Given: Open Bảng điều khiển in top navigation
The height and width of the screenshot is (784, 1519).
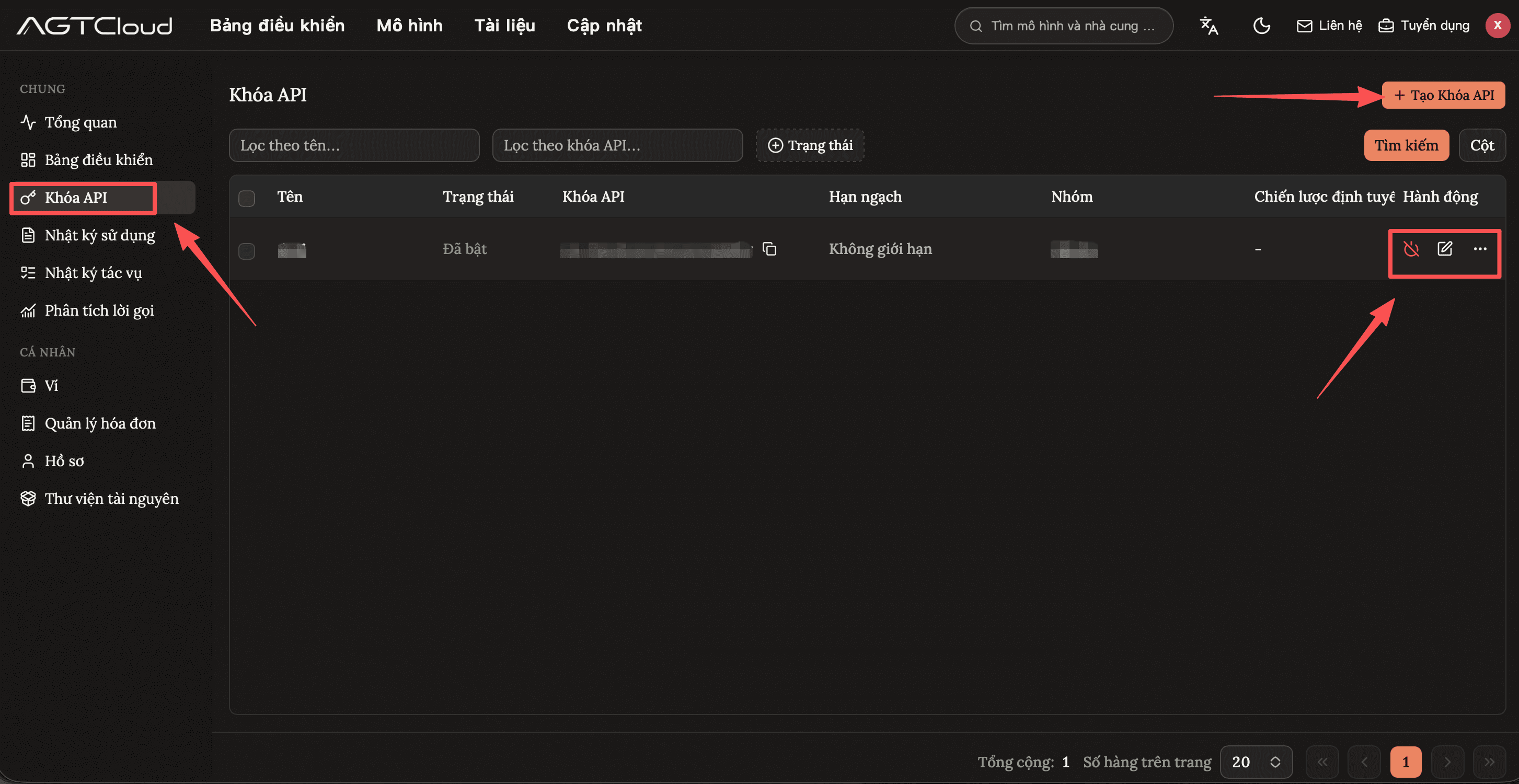Looking at the screenshot, I should [x=277, y=25].
